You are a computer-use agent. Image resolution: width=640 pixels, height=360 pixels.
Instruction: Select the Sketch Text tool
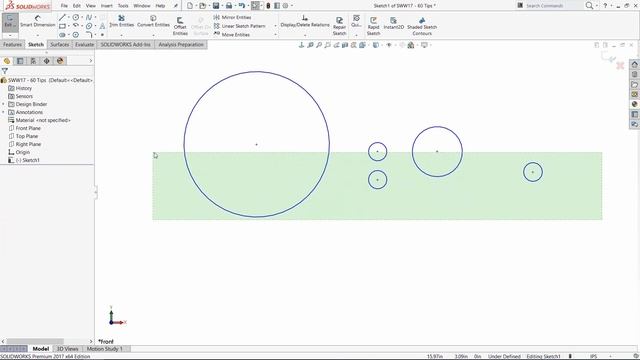click(102, 26)
